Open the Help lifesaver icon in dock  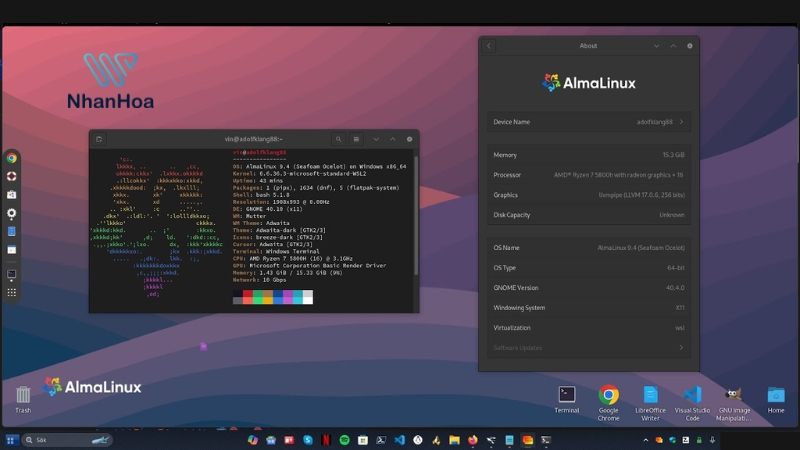point(11,177)
